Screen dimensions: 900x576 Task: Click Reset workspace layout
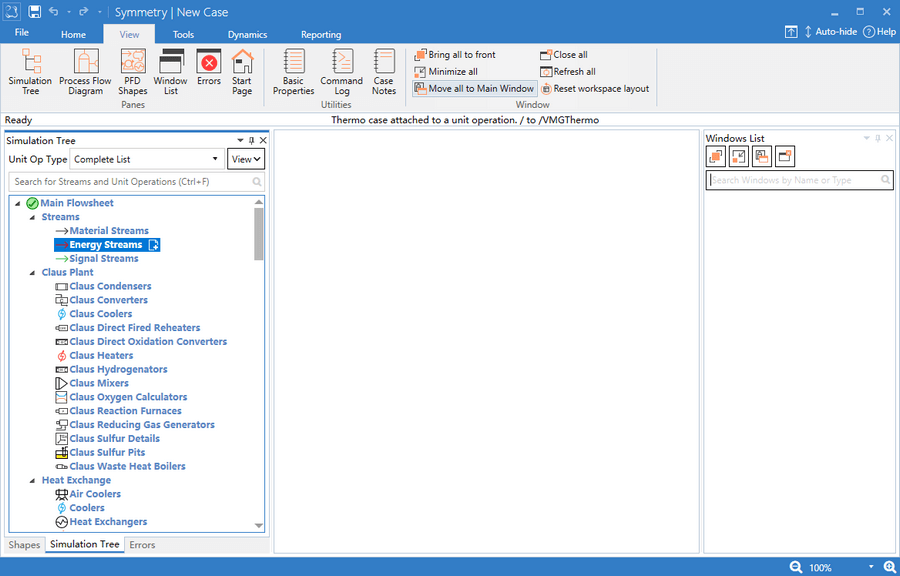coord(595,89)
